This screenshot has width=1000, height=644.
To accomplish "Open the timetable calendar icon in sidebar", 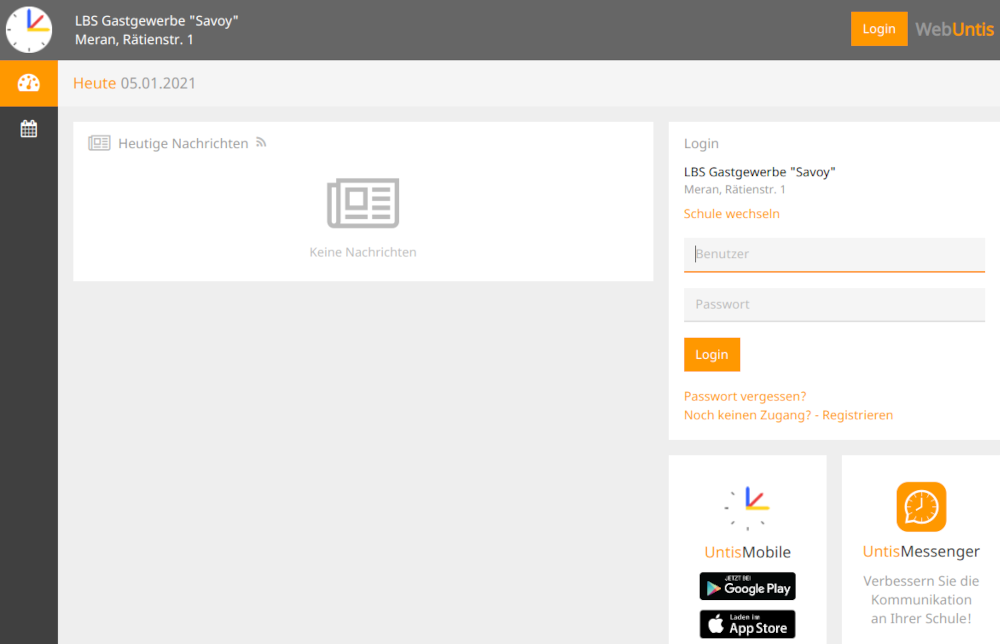I will 29,128.
